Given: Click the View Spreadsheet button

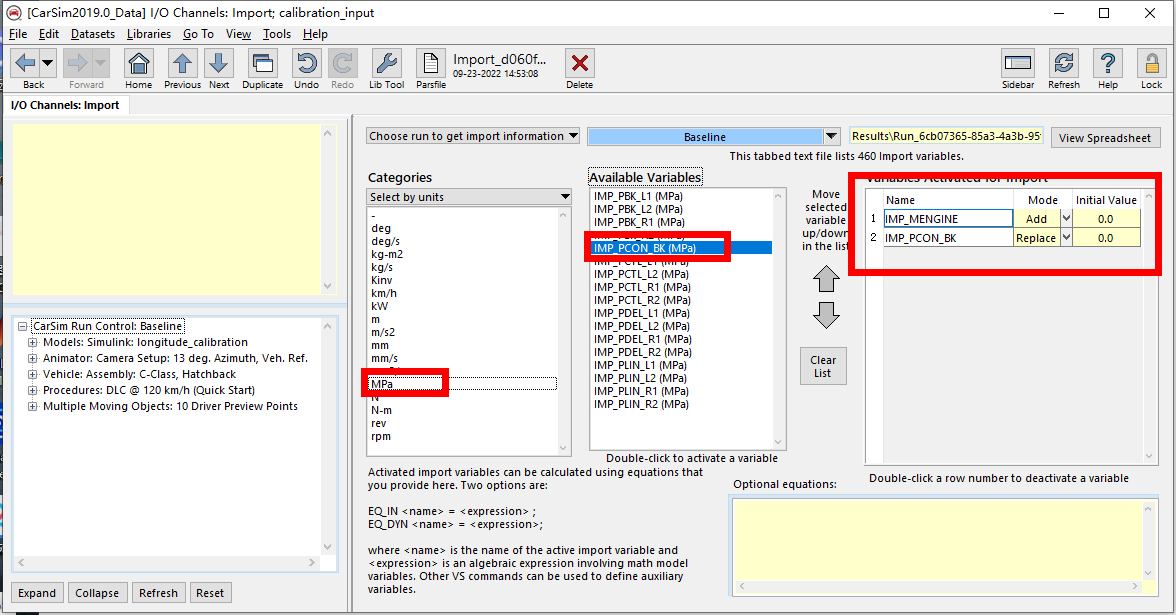Looking at the screenshot, I should click(1105, 137).
